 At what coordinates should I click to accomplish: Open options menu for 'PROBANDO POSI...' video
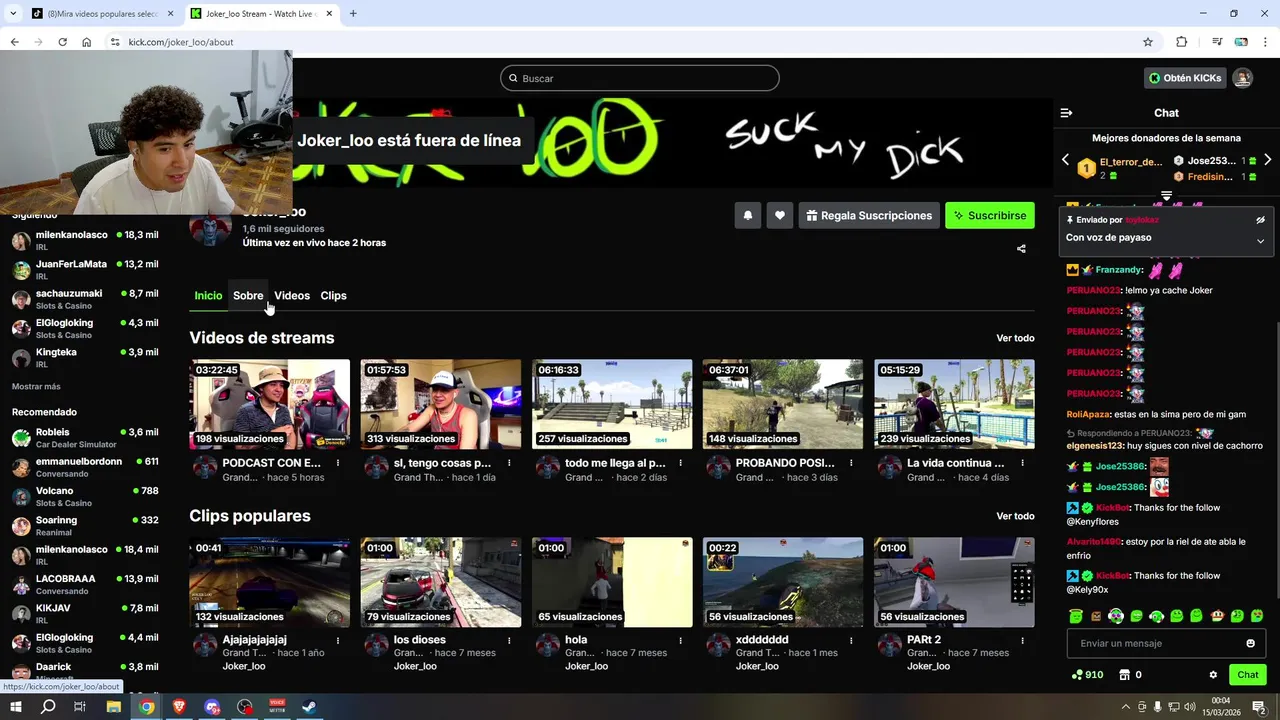click(x=851, y=463)
